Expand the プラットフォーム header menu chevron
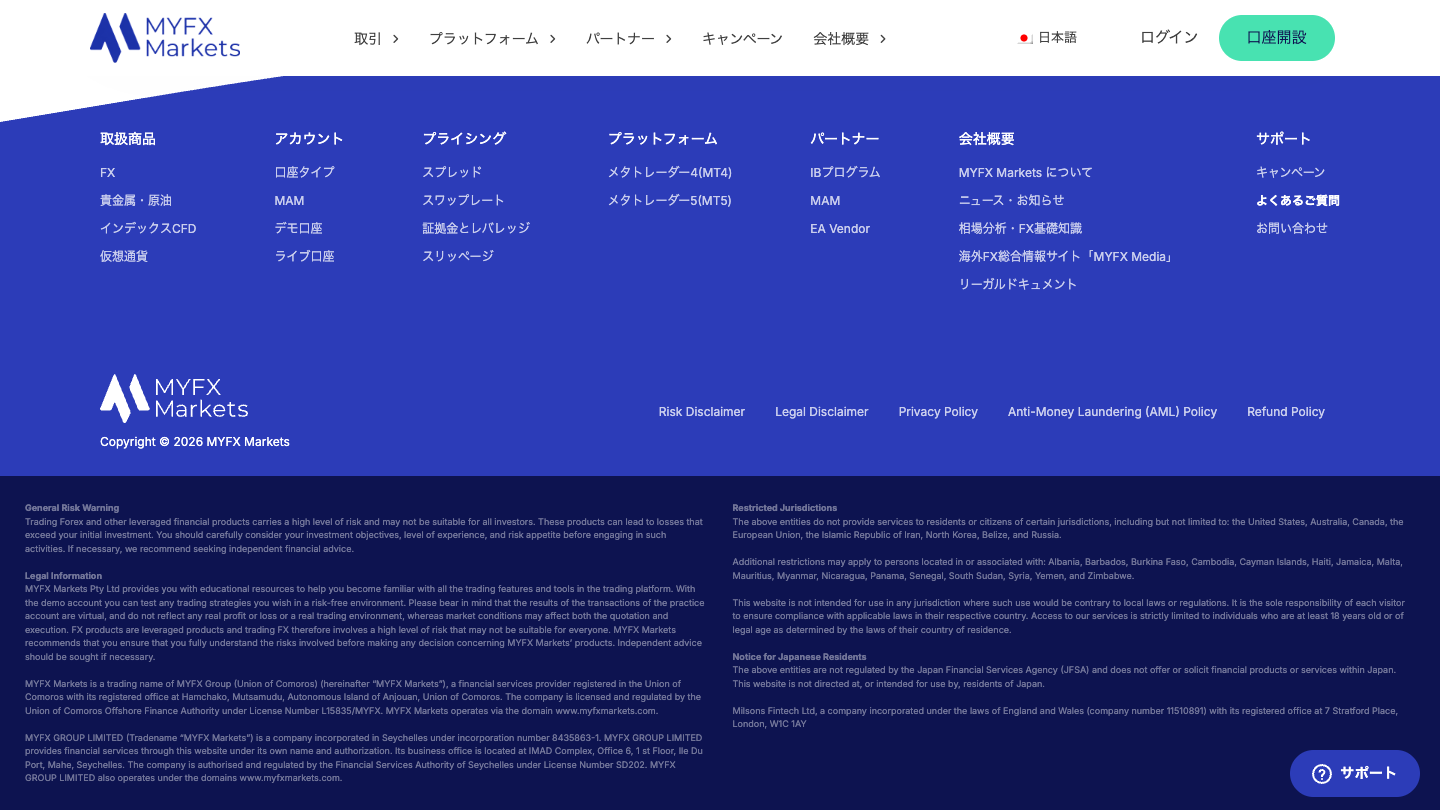The image size is (1440, 810). click(x=553, y=39)
